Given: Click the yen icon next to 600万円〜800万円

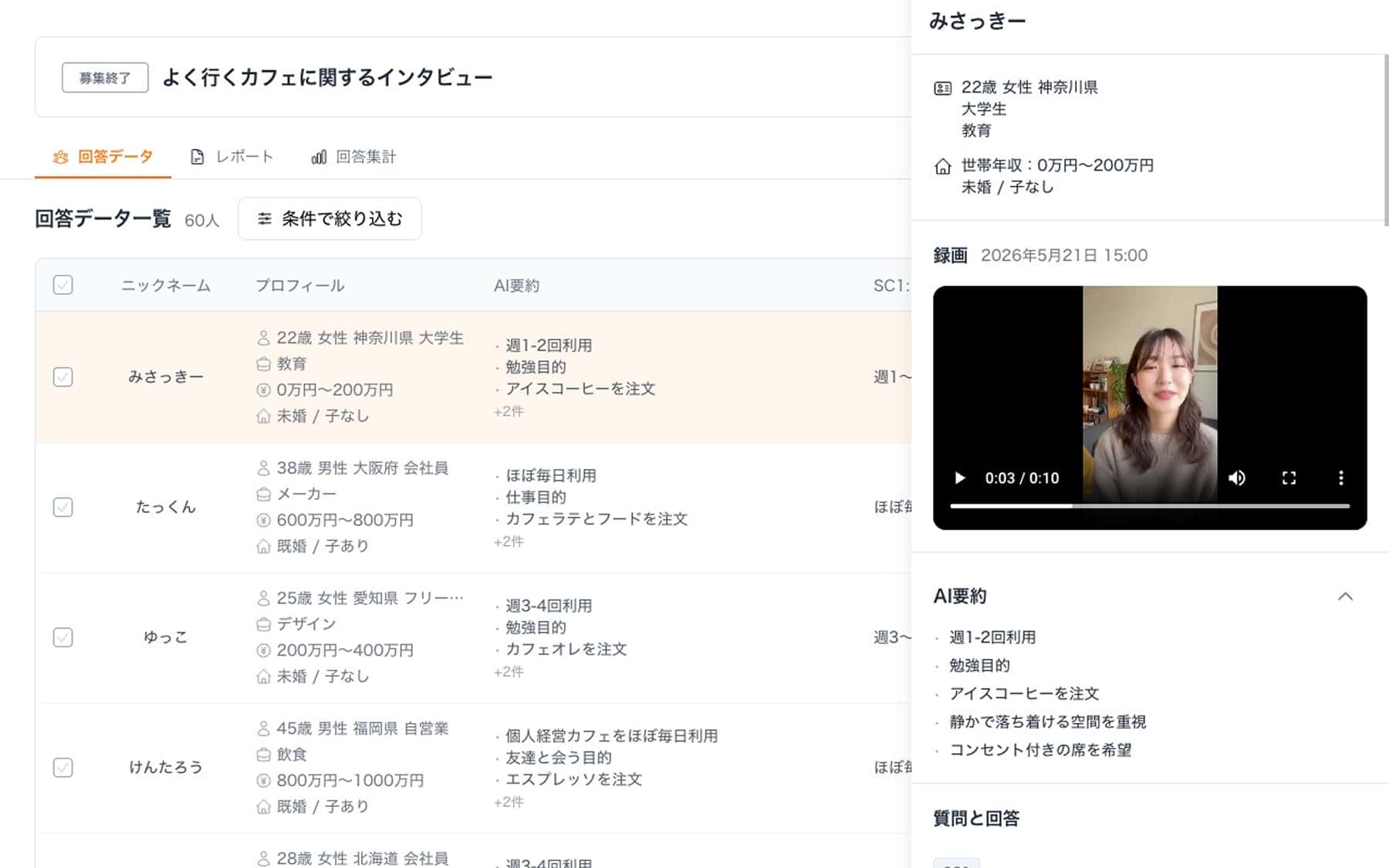Looking at the screenshot, I should [x=263, y=520].
